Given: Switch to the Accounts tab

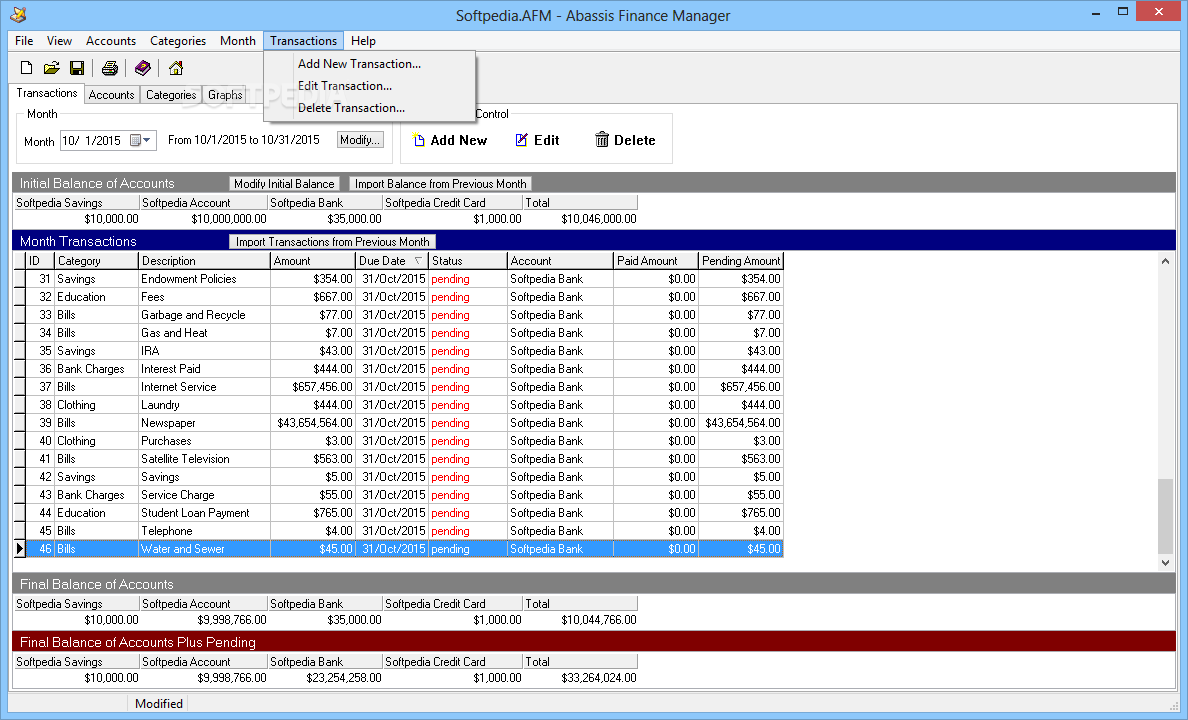Looking at the screenshot, I should (111, 95).
